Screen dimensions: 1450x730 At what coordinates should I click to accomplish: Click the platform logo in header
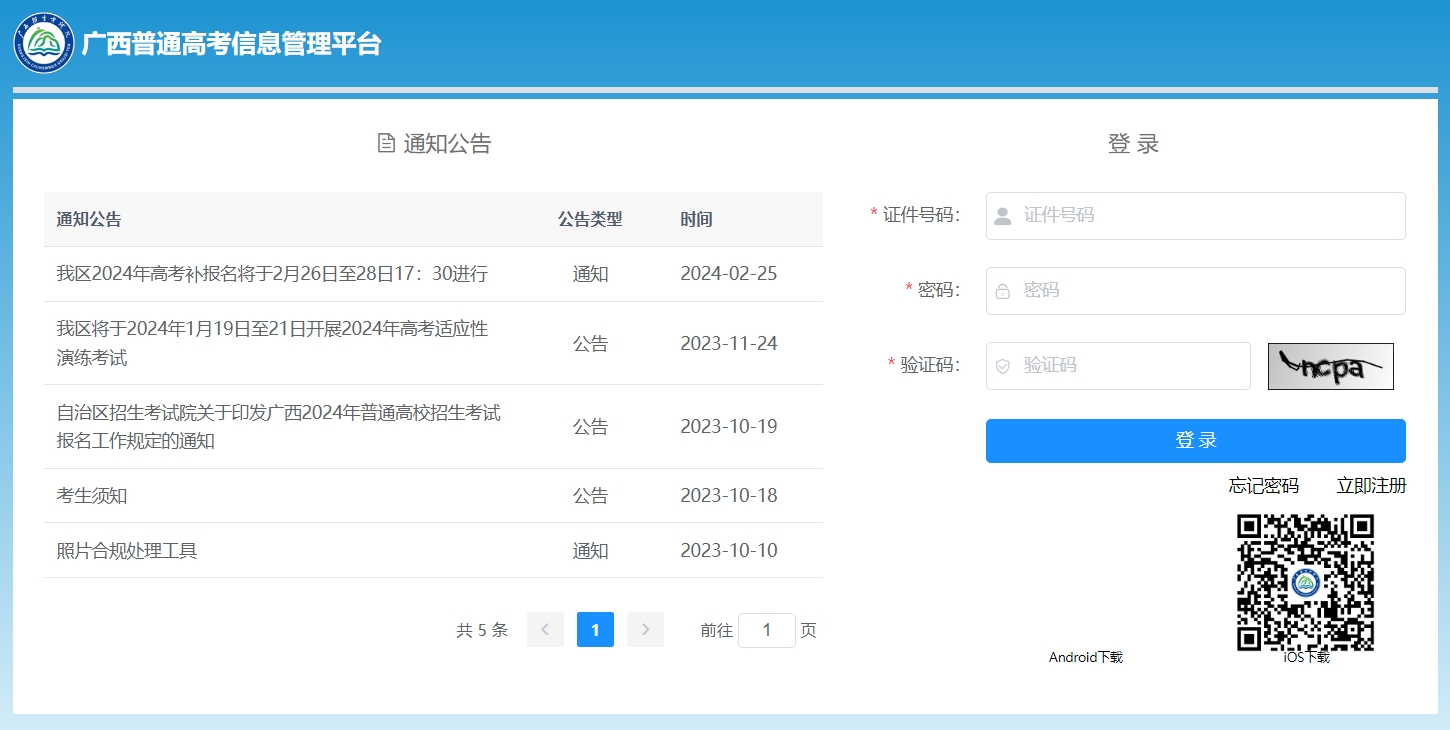click(44, 43)
